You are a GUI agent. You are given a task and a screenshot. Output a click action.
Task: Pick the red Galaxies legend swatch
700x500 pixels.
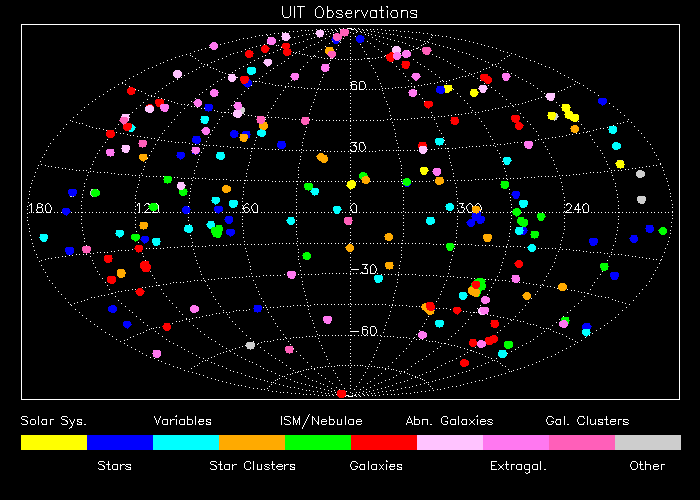pos(384,442)
